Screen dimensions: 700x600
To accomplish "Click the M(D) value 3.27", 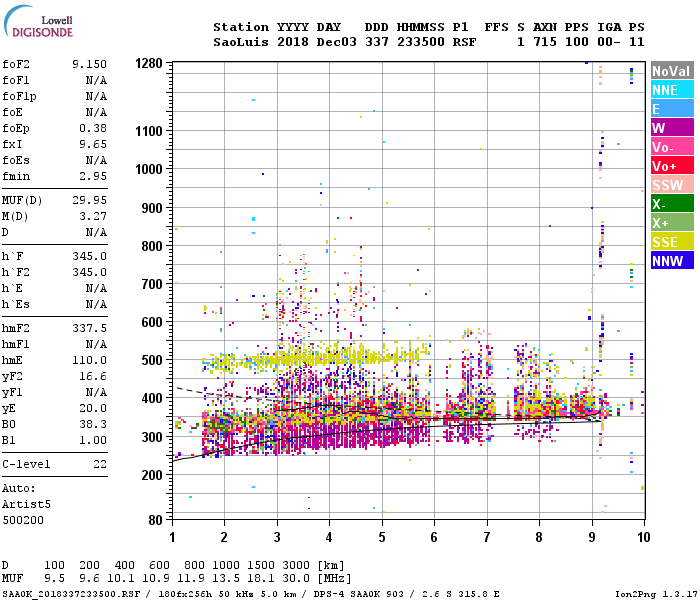I will (x=93, y=217).
